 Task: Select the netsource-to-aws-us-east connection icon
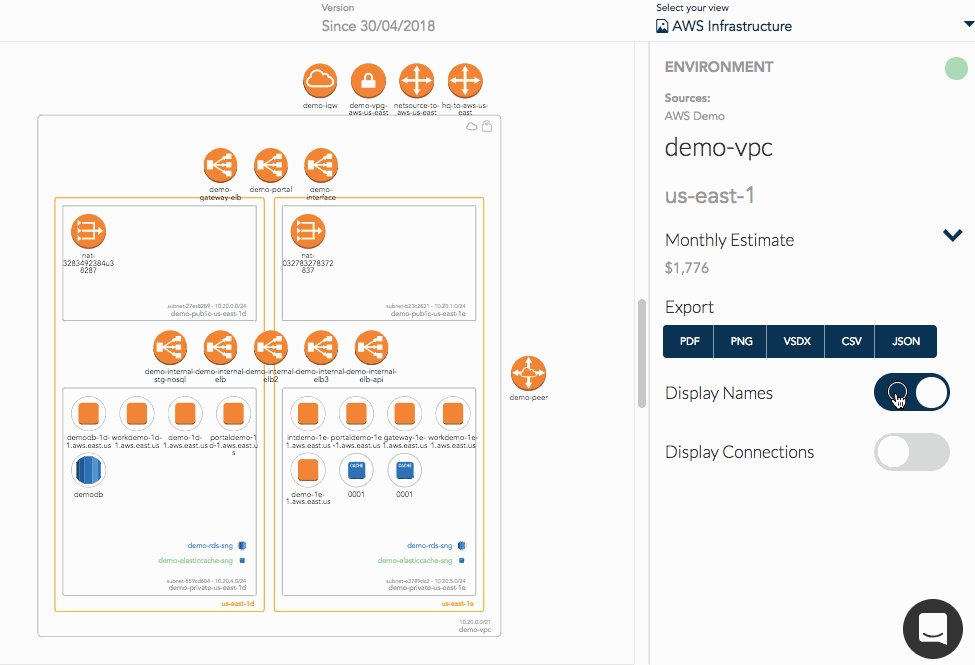[x=417, y=81]
